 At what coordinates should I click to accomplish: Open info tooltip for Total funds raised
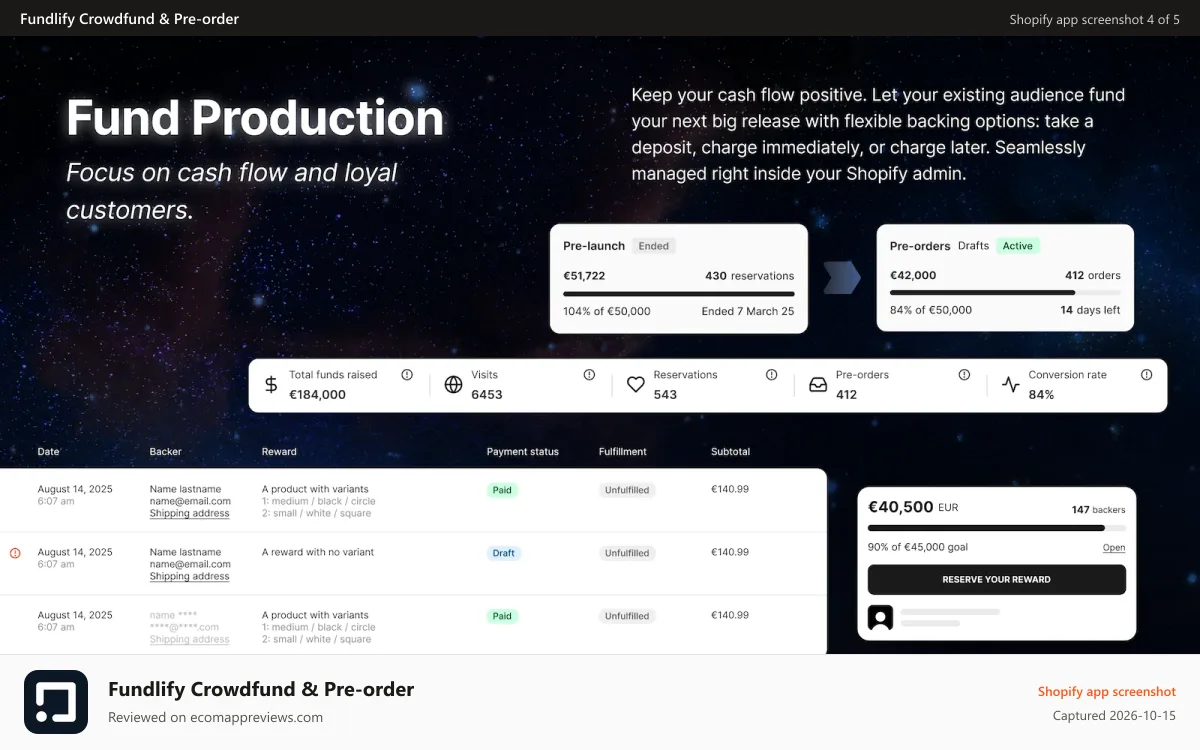(407, 375)
